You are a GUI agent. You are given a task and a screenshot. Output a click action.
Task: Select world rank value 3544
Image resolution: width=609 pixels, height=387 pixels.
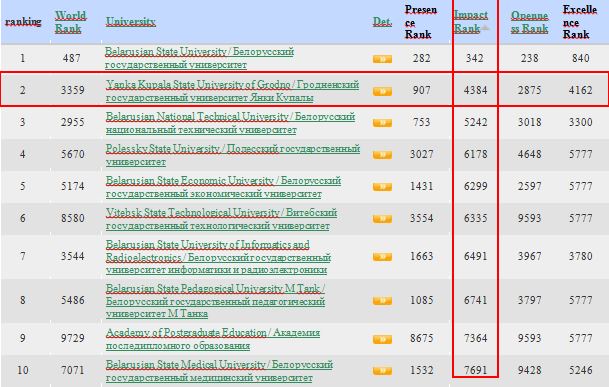tap(73, 256)
